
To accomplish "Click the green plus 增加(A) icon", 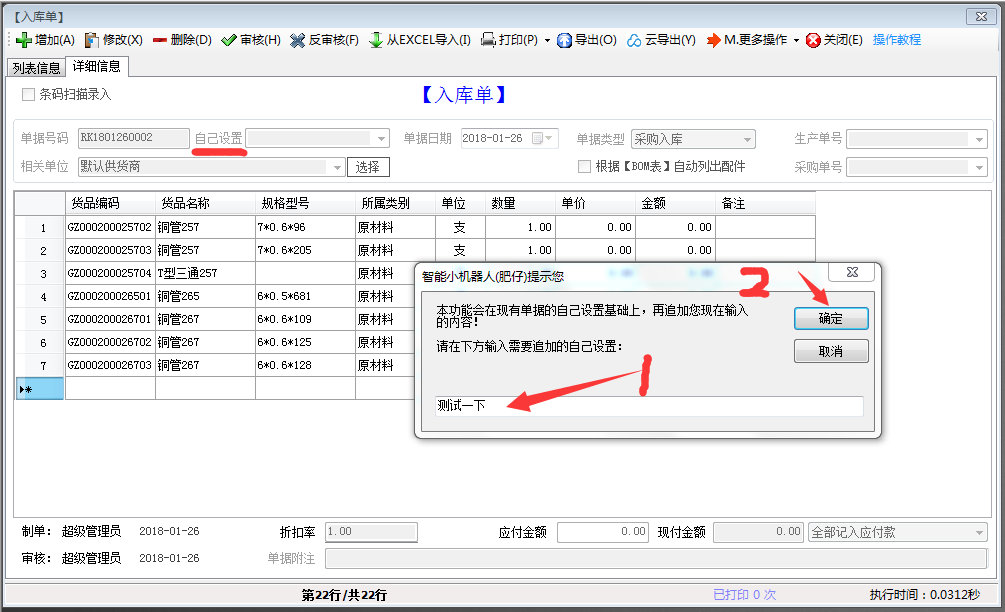I will [x=24, y=40].
